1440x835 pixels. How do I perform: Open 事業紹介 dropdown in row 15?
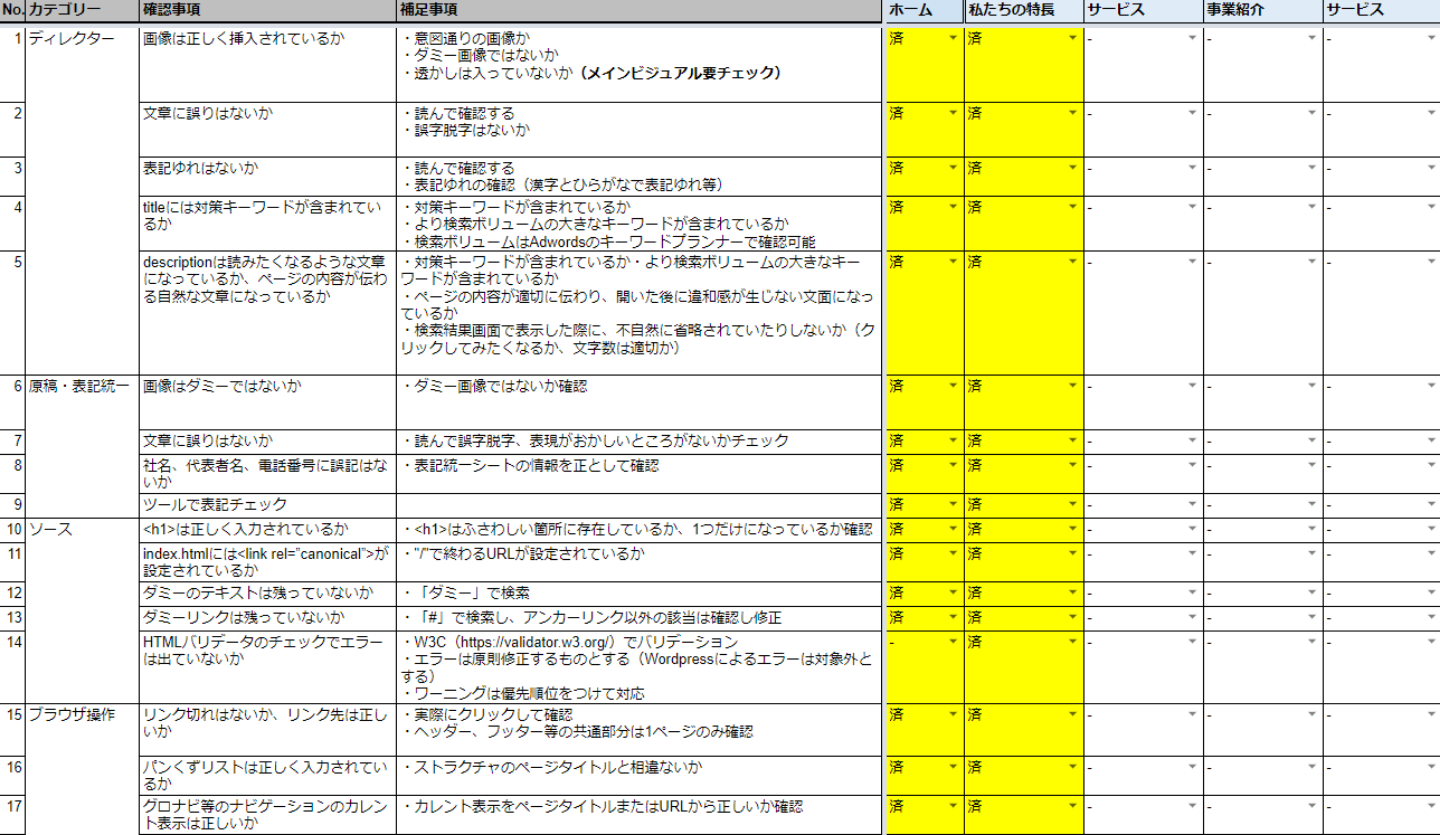pyautogui.click(x=1312, y=715)
